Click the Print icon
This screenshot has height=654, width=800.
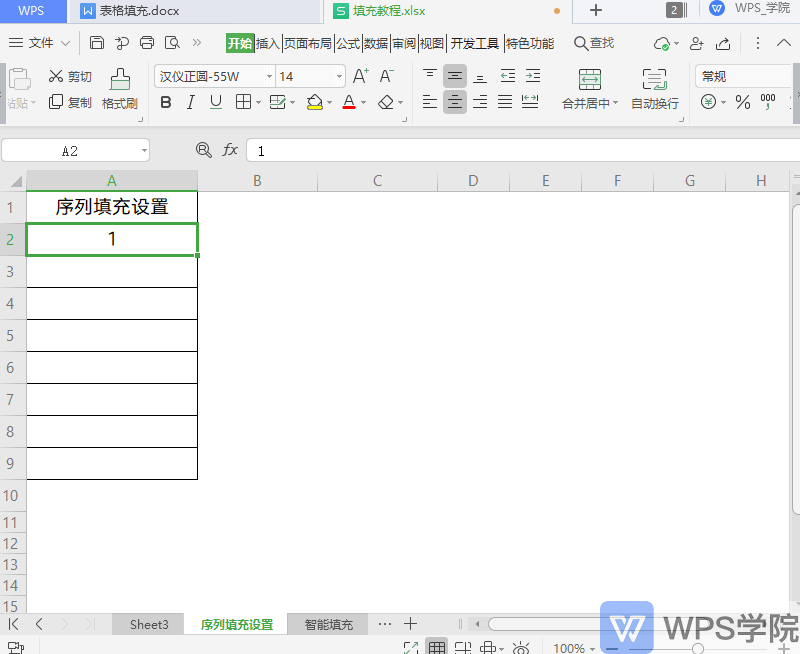[x=147, y=43]
